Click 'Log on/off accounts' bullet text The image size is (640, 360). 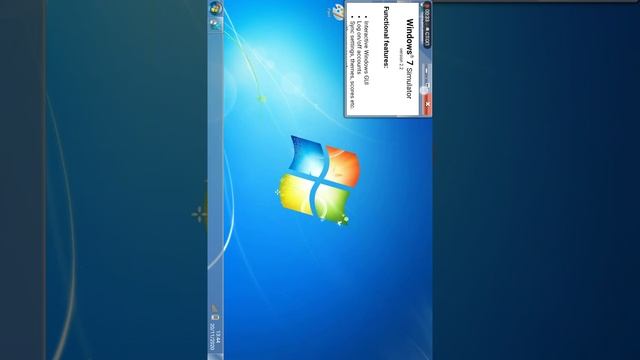pos(359,47)
